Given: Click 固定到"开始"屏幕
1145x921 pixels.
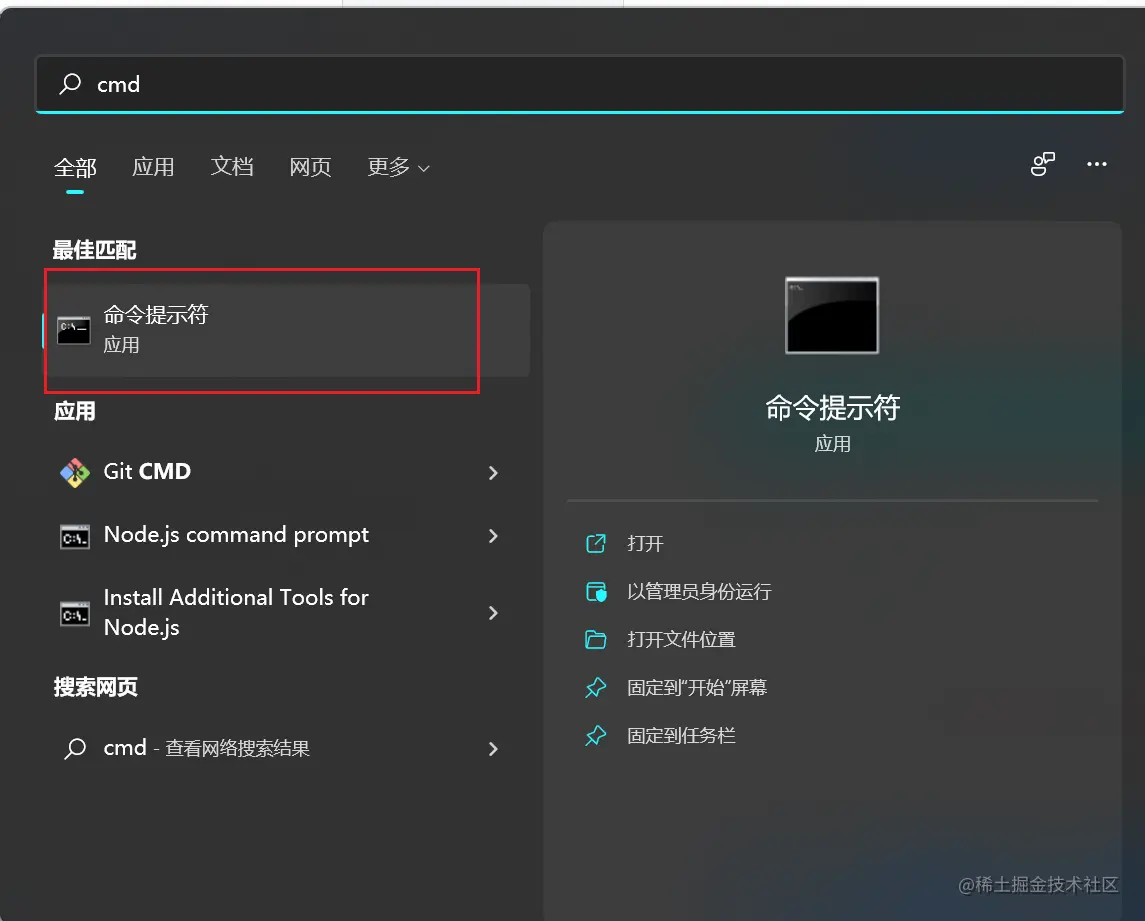Looking at the screenshot, I should 697,688.
